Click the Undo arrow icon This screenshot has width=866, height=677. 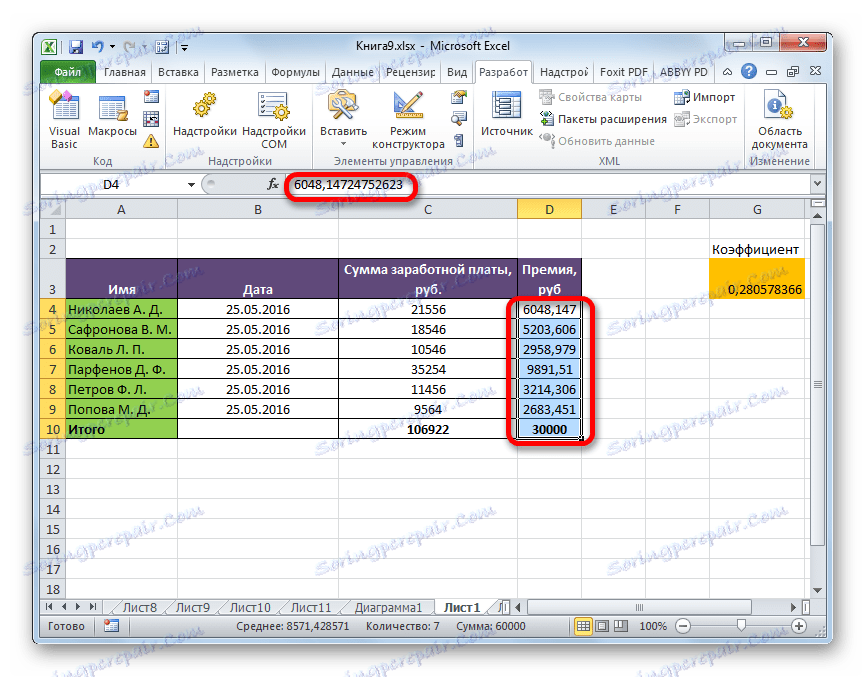(x=97, y=47)
